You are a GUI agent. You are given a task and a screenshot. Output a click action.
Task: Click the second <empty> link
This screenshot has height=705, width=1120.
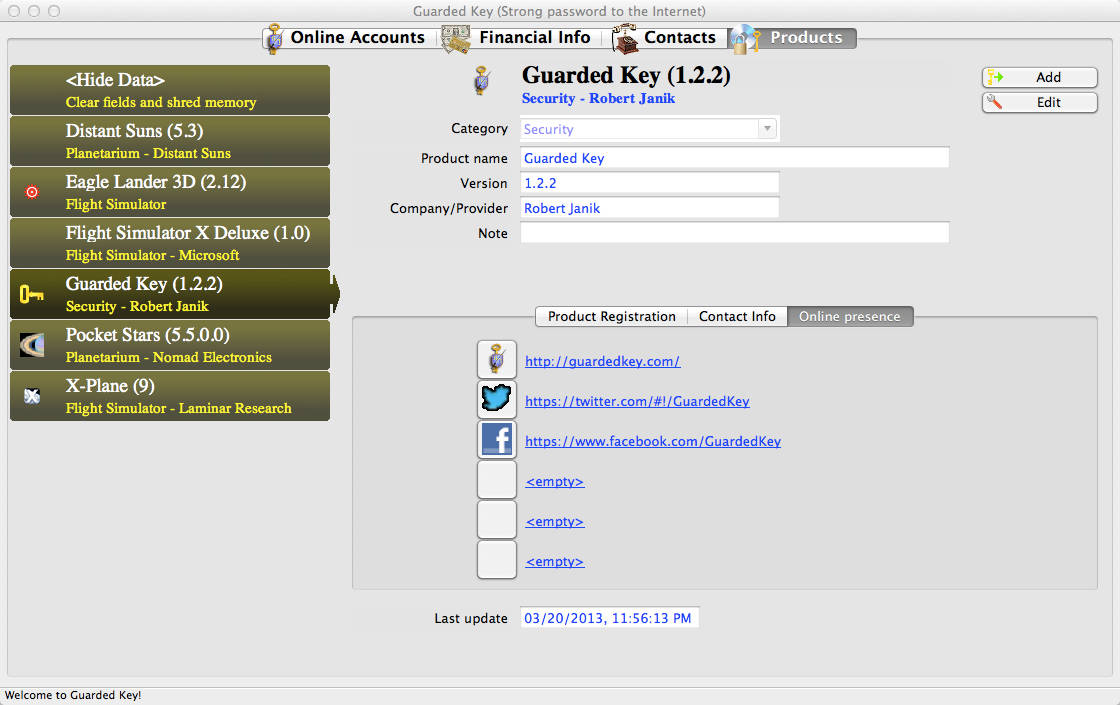[x=555, y=521]
